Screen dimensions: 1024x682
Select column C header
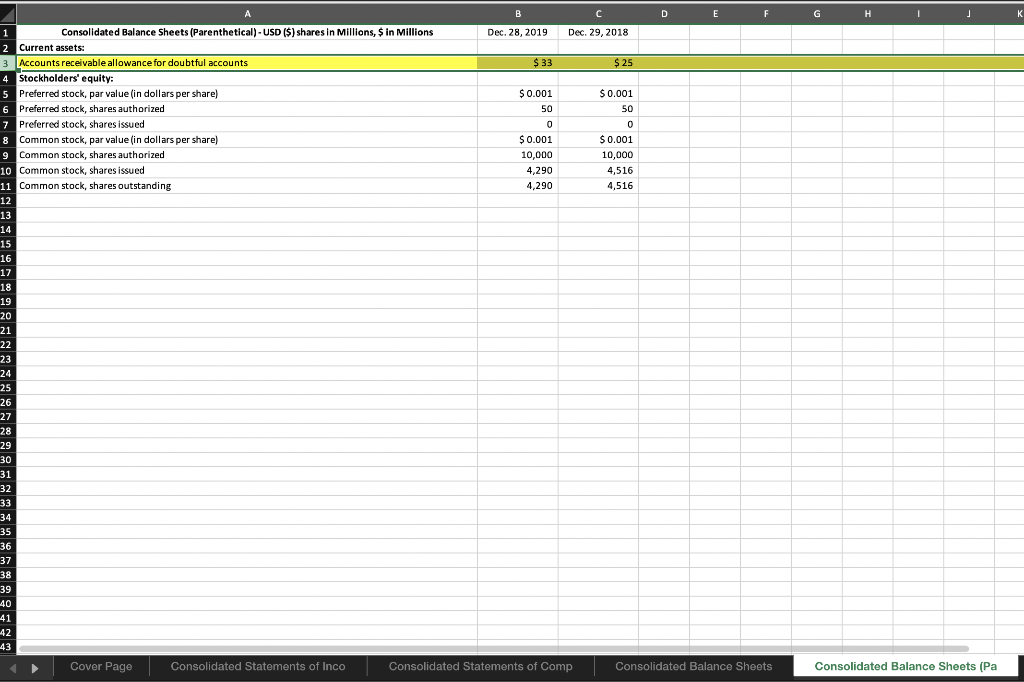click(599, 13)
